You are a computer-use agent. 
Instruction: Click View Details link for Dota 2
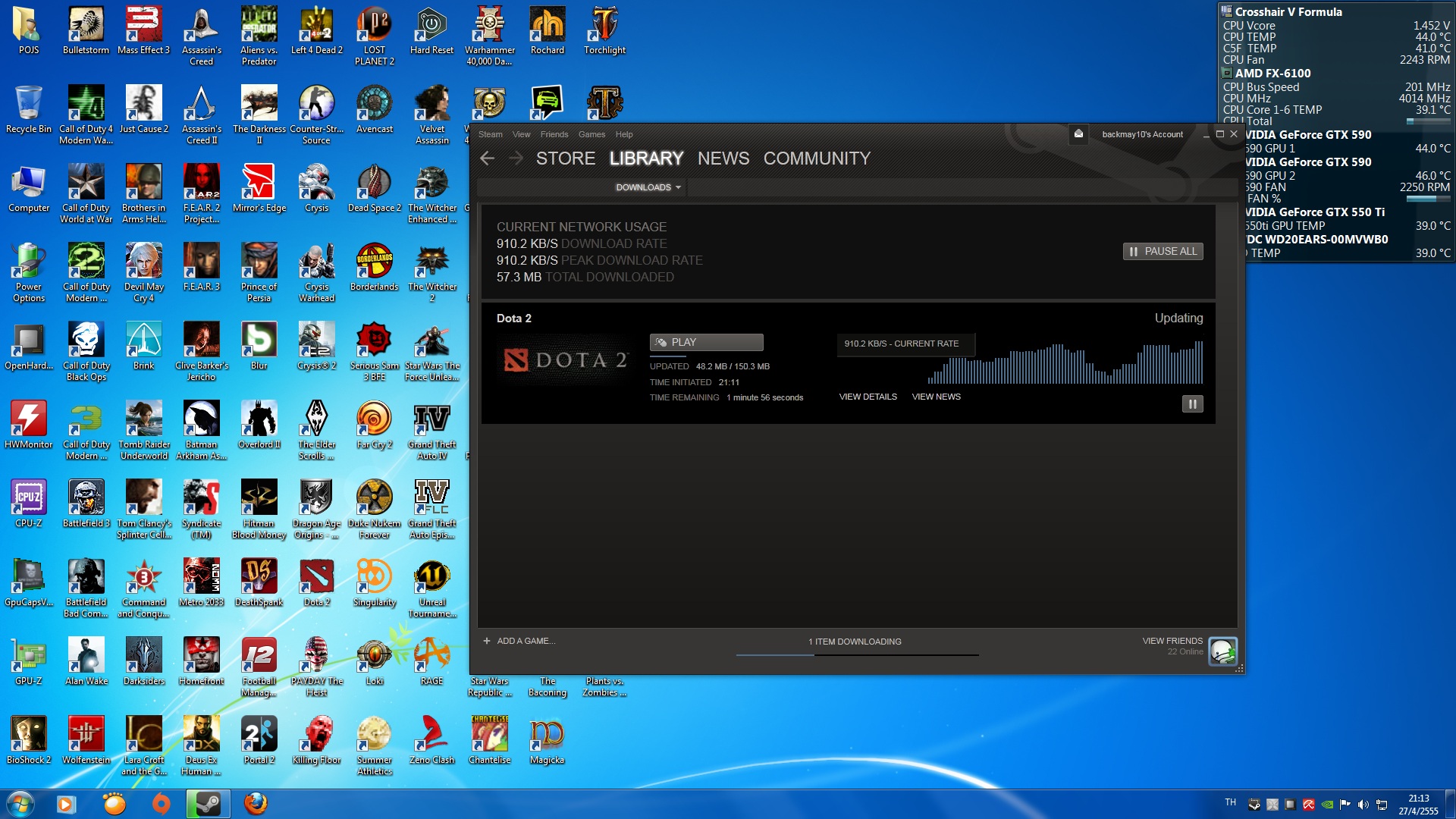(868, 397)
